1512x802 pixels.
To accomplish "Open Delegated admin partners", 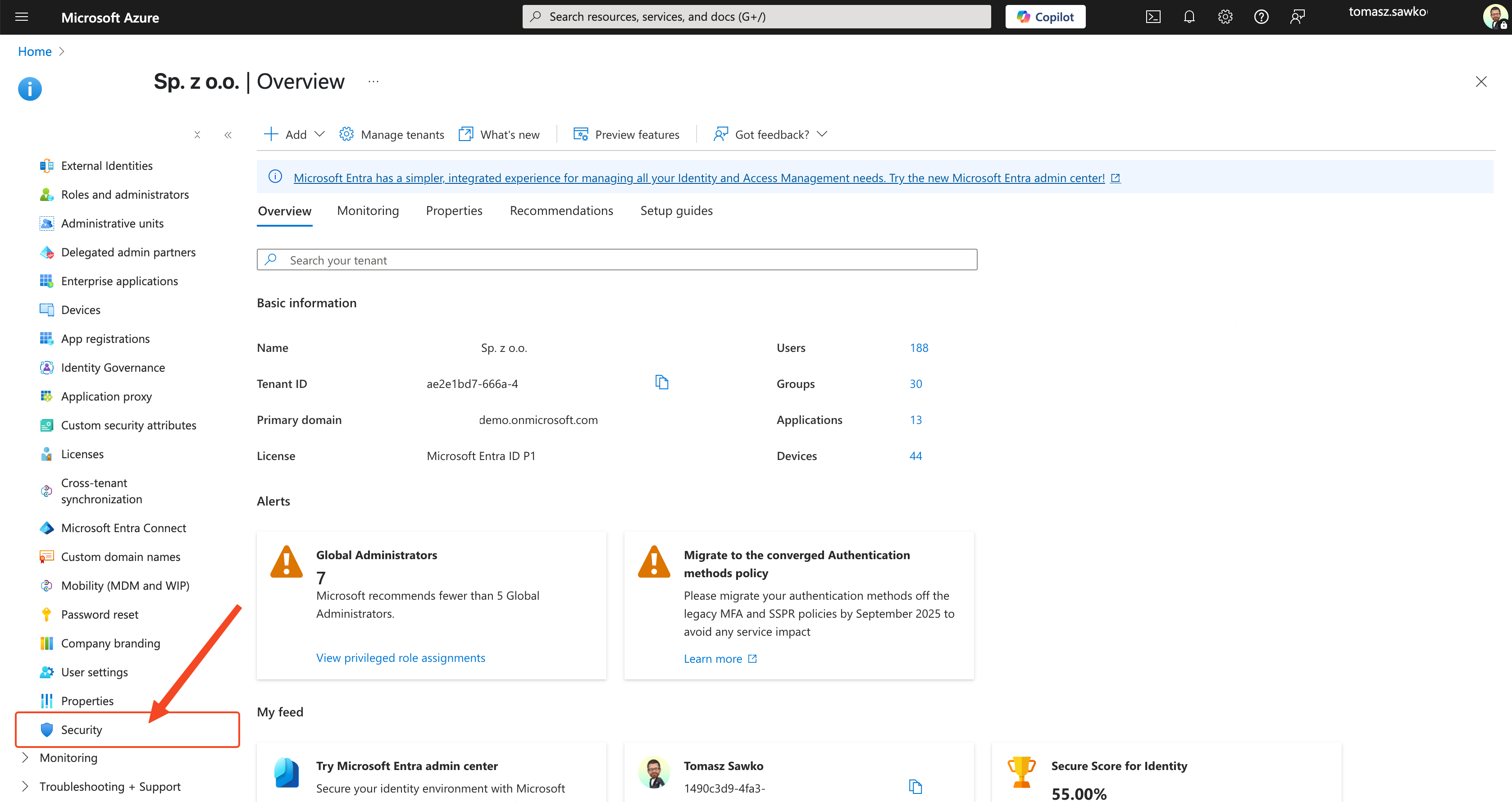I will pyautogui.click(x=128, y=252).
